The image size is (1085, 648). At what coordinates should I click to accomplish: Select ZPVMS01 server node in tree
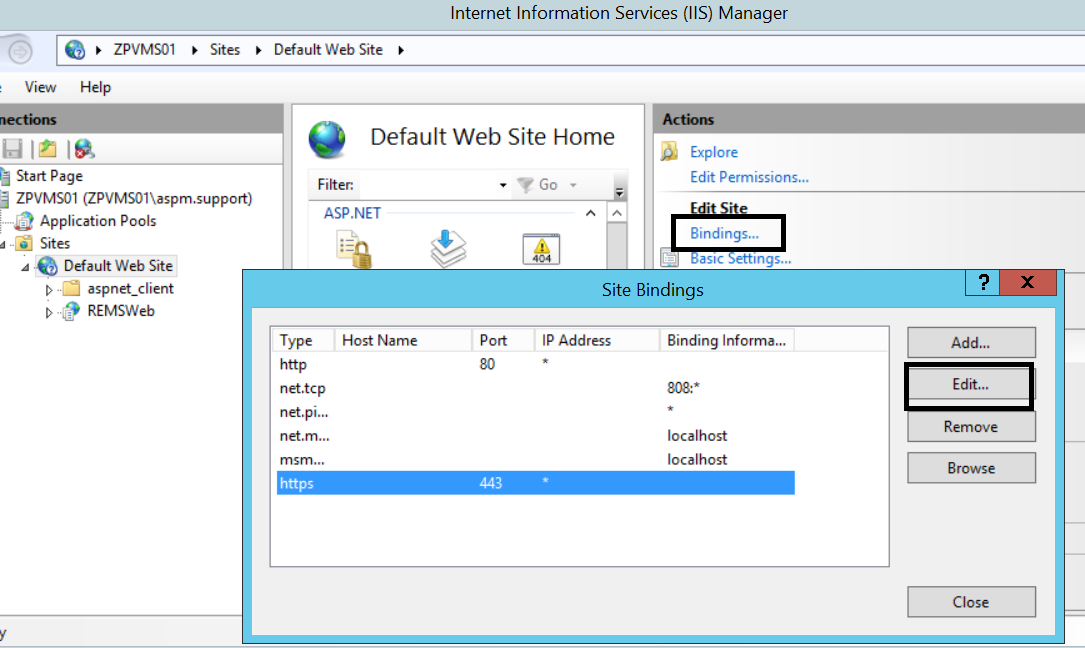[x=134, y=199]
